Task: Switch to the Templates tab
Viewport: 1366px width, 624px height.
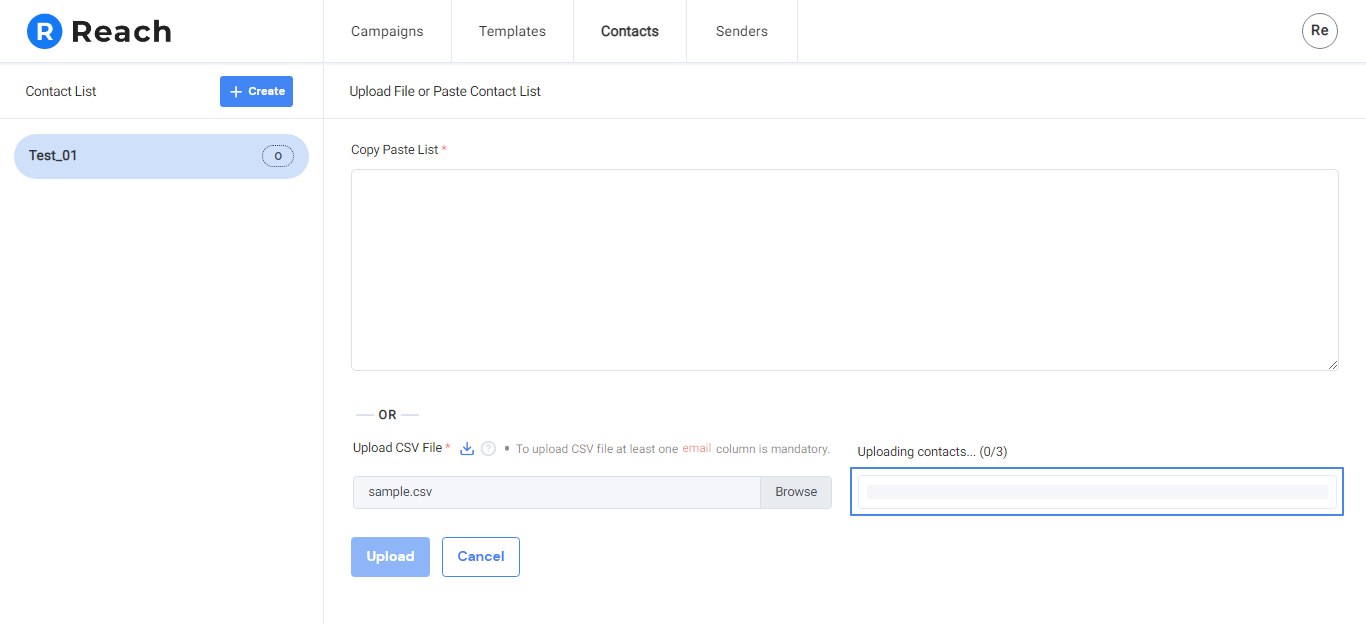Action: (512, 31)
